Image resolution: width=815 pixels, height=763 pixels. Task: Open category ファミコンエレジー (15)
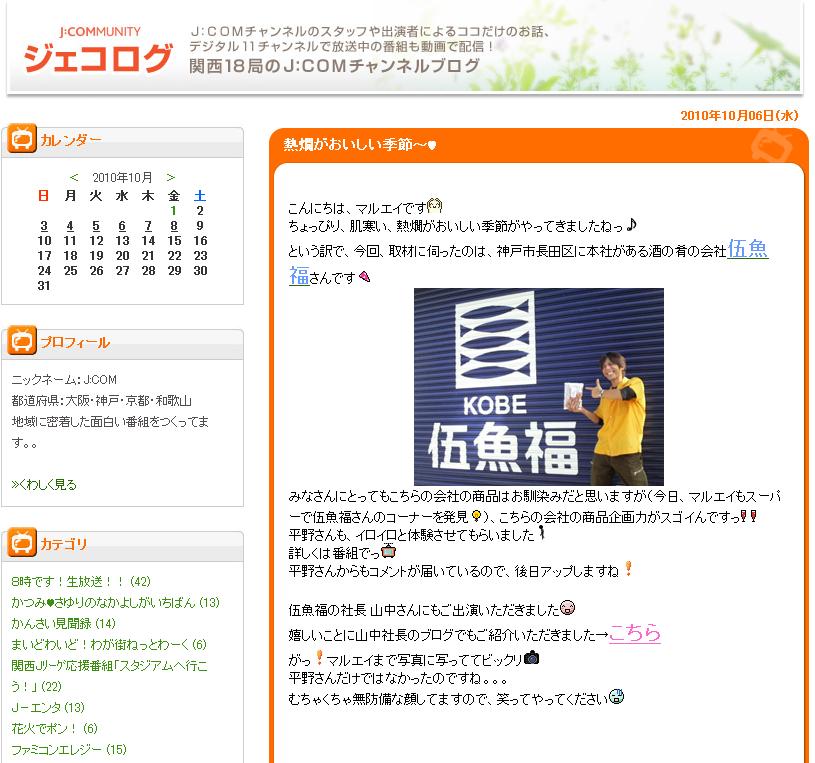69,749
